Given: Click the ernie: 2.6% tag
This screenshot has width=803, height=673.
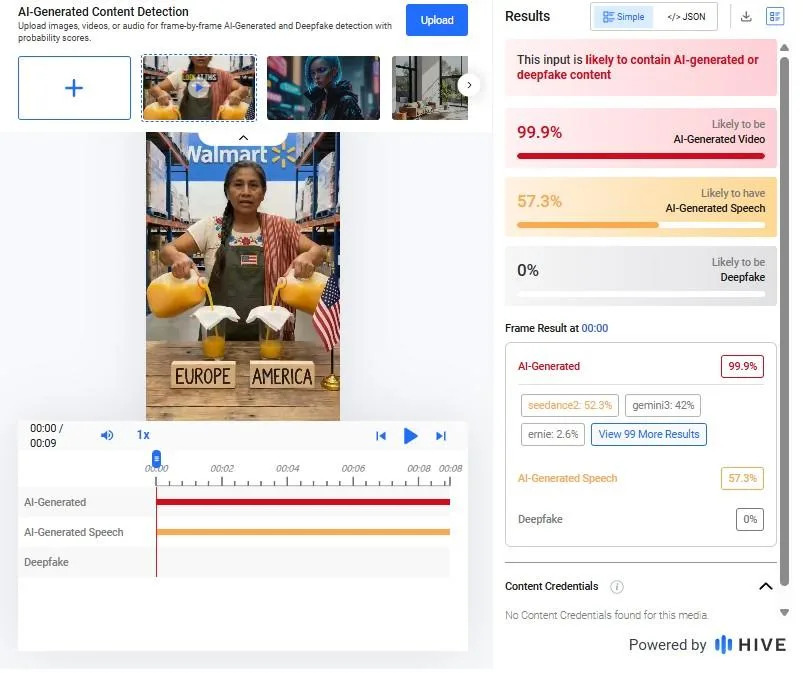Looking at the screenshot, I should pos(553,434).
